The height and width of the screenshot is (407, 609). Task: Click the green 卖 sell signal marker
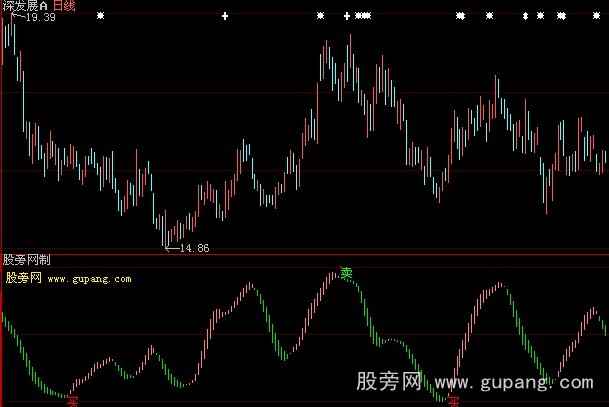pos(346,273)
